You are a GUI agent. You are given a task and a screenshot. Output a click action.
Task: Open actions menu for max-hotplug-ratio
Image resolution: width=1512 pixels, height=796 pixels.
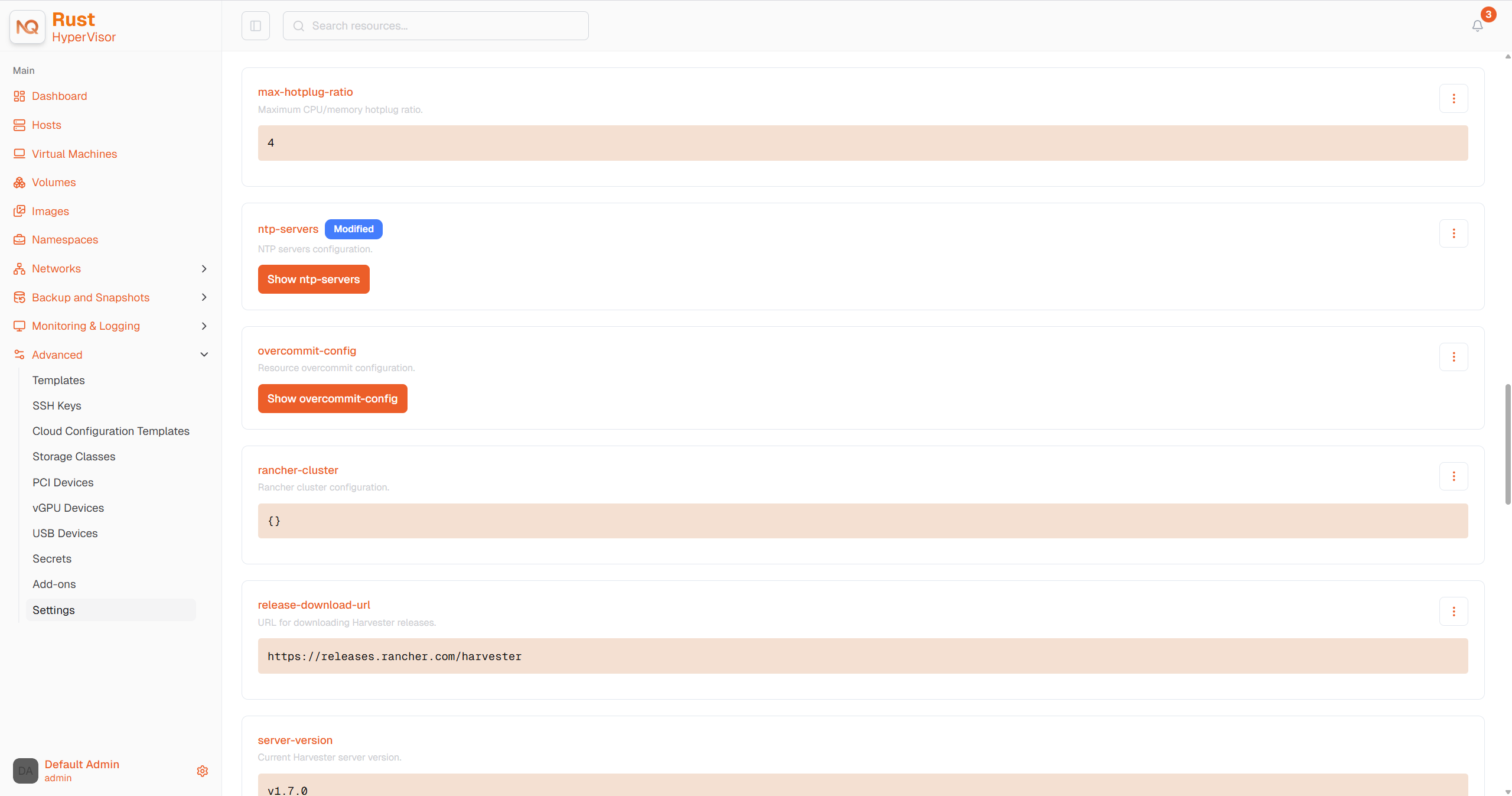[1454, 99]
